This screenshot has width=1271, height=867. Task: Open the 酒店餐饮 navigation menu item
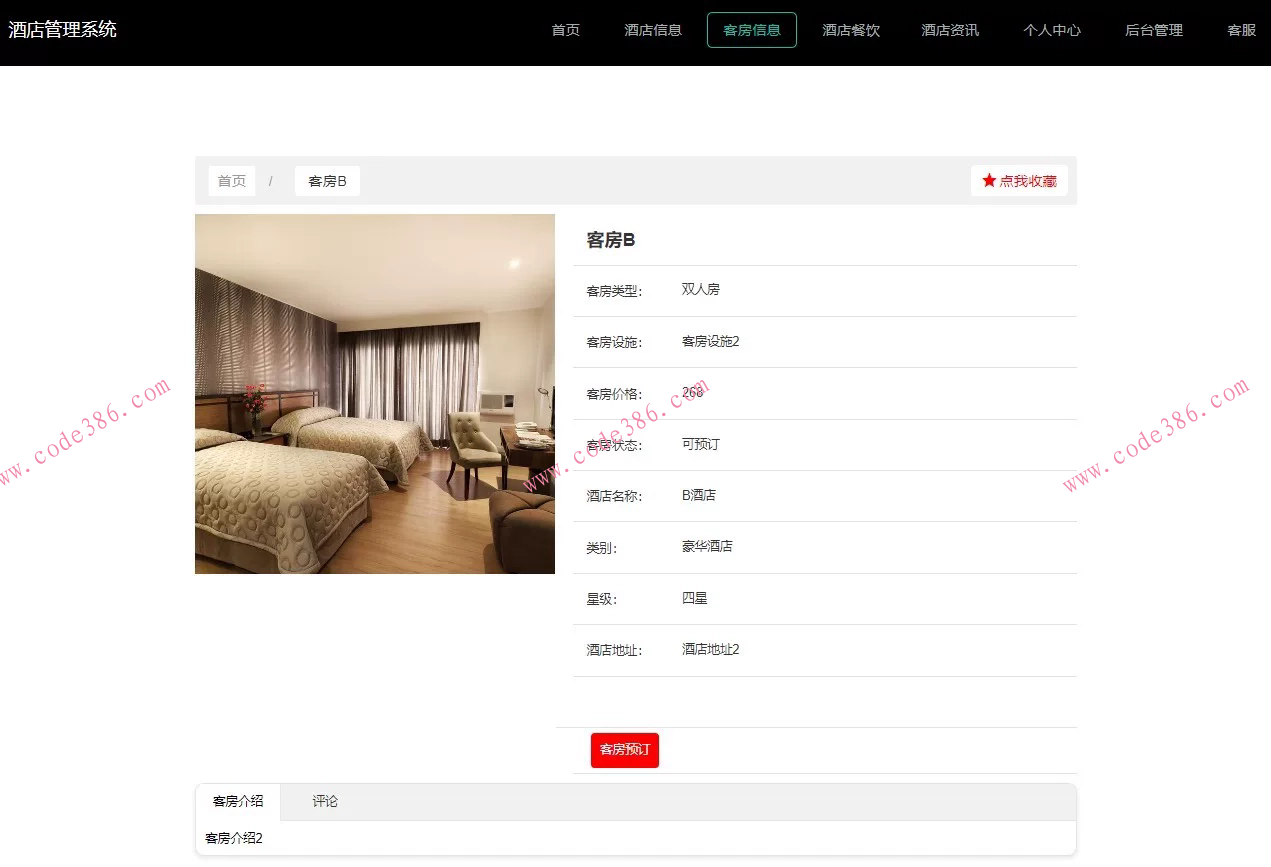(x=850, y=30)
